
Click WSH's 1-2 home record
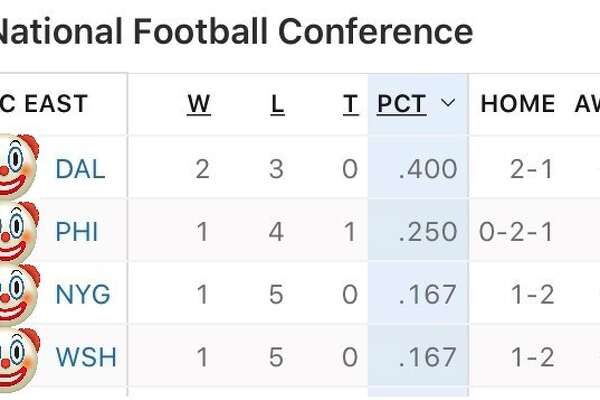coord(532,357)
